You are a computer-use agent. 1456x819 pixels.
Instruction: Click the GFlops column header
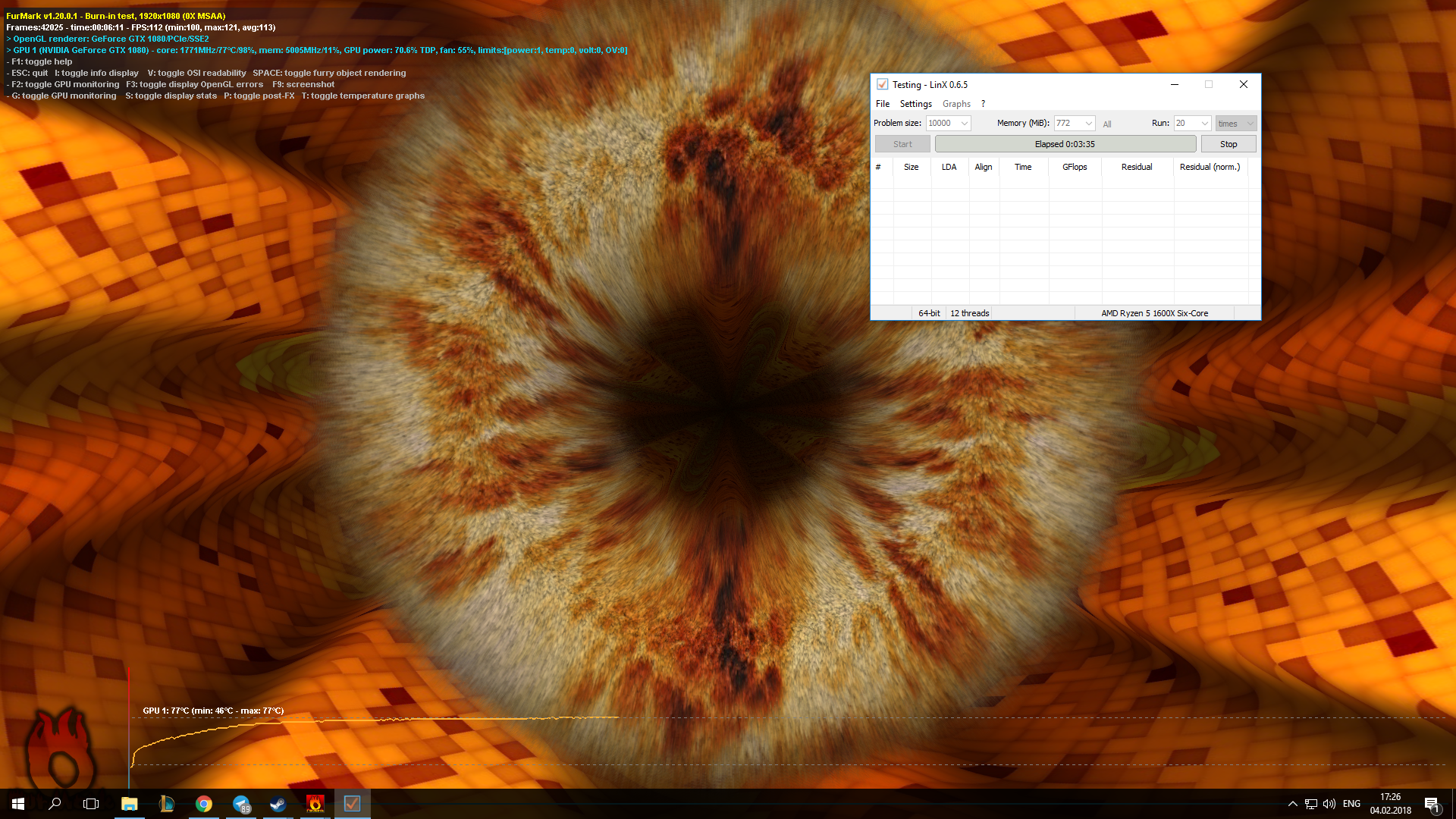tap(1075, 167)
